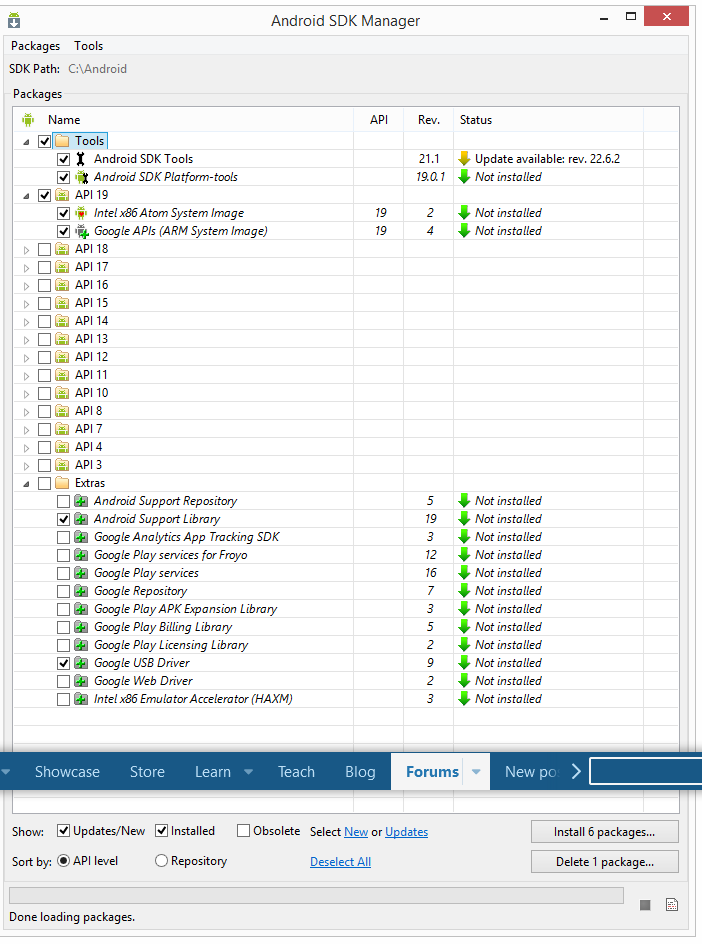
Task: Click the search field in the blue bar
Action: [645, 772]
